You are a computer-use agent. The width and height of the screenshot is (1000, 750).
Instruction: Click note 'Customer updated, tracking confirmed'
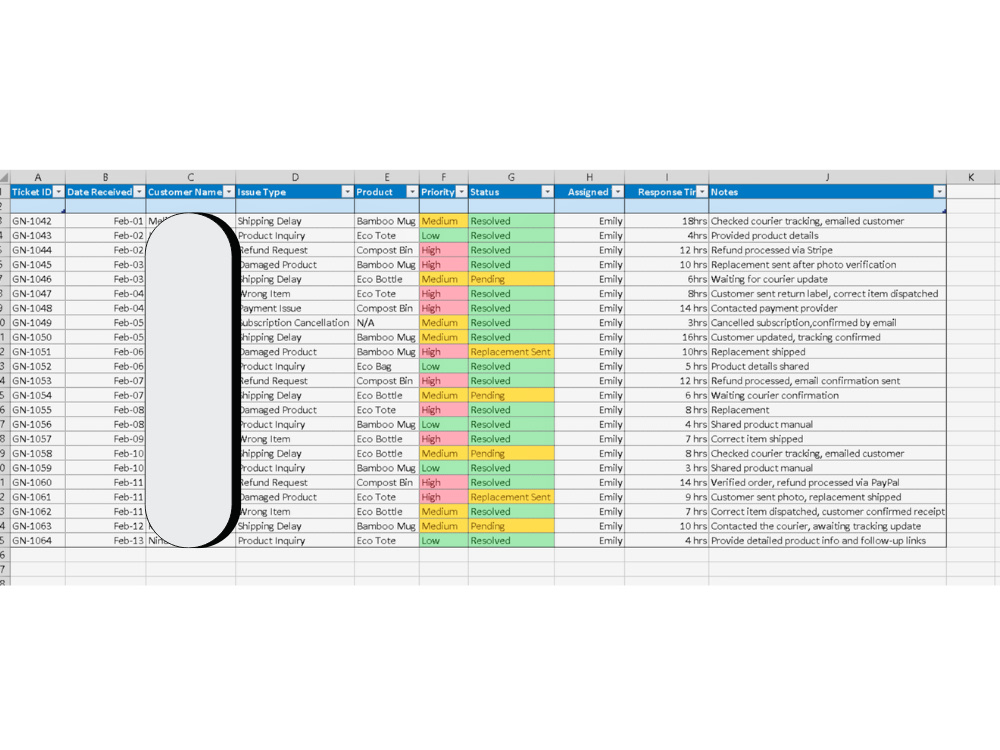pos(796,337)
